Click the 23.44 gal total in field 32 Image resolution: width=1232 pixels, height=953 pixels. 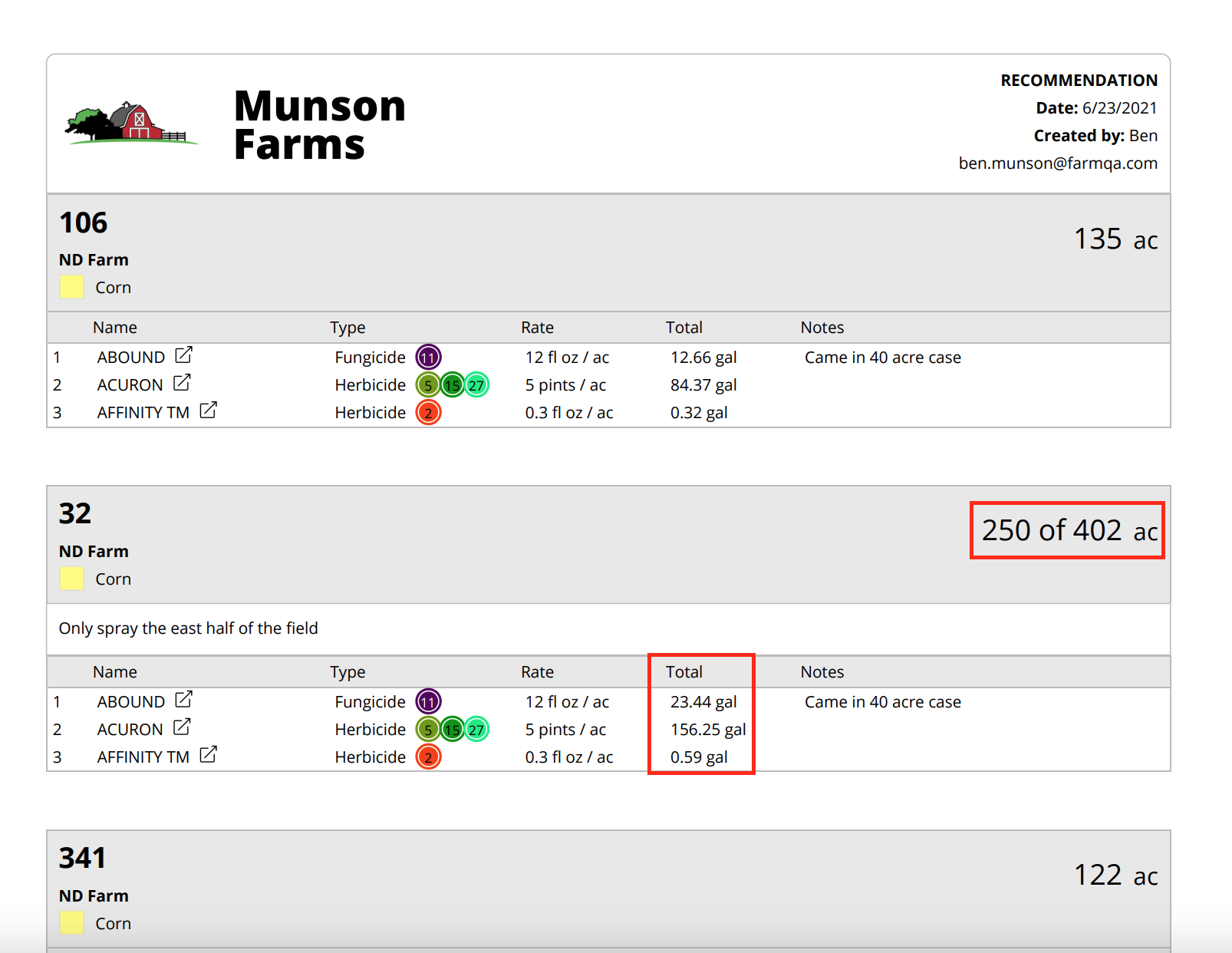[x=703, y=702]
